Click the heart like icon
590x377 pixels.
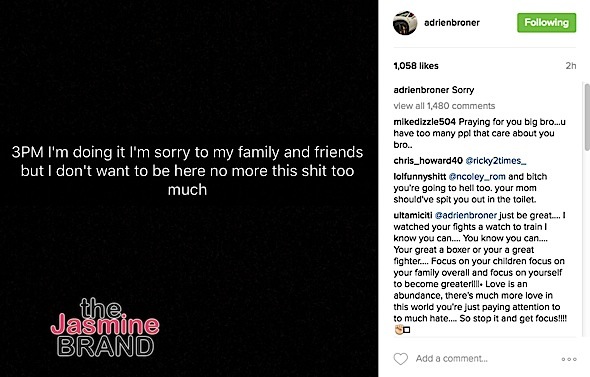pos(400,359)
